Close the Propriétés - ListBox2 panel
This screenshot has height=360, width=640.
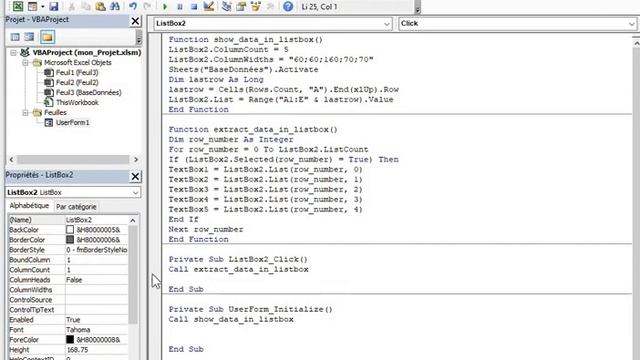point(135,176)
